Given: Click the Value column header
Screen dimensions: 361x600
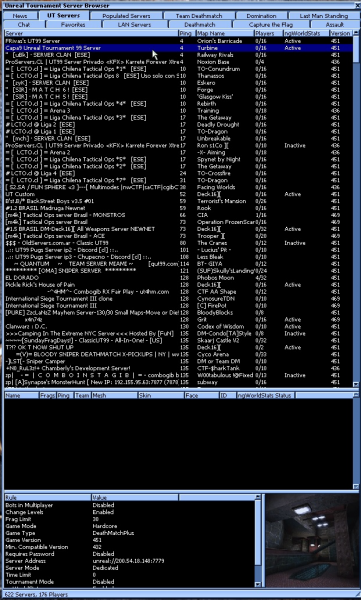Looking at the screenshot, I should 135,497.
